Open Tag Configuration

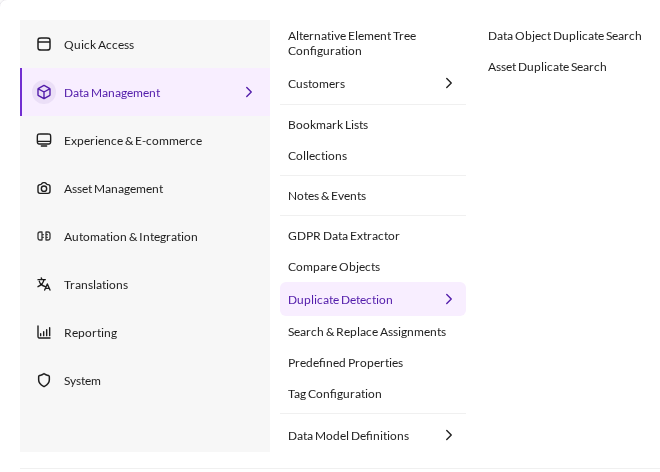tap(335, 394)
